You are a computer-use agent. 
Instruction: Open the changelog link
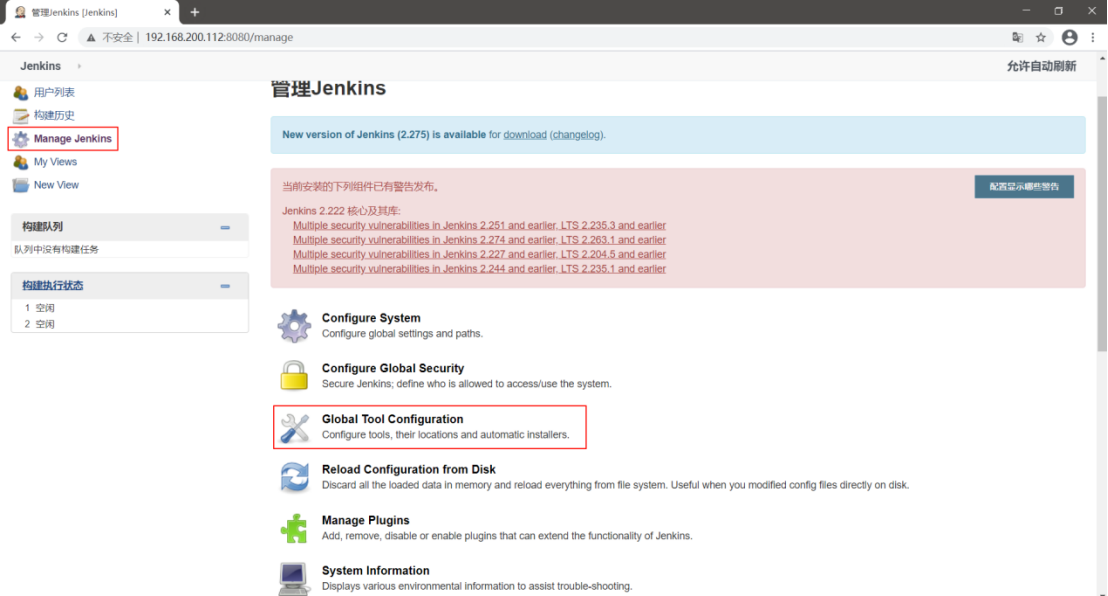(x=576, y=134)
